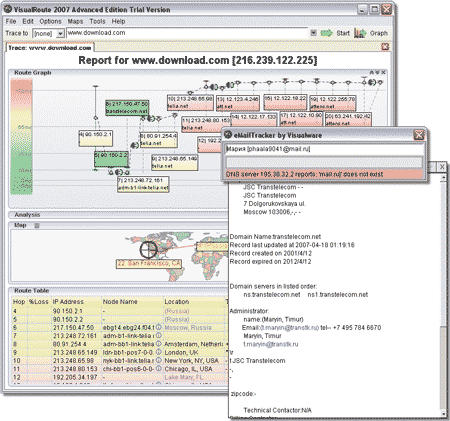The image size is (450, 421).
Task: Click the DNS server error message bar
Action: coord(324,174)
